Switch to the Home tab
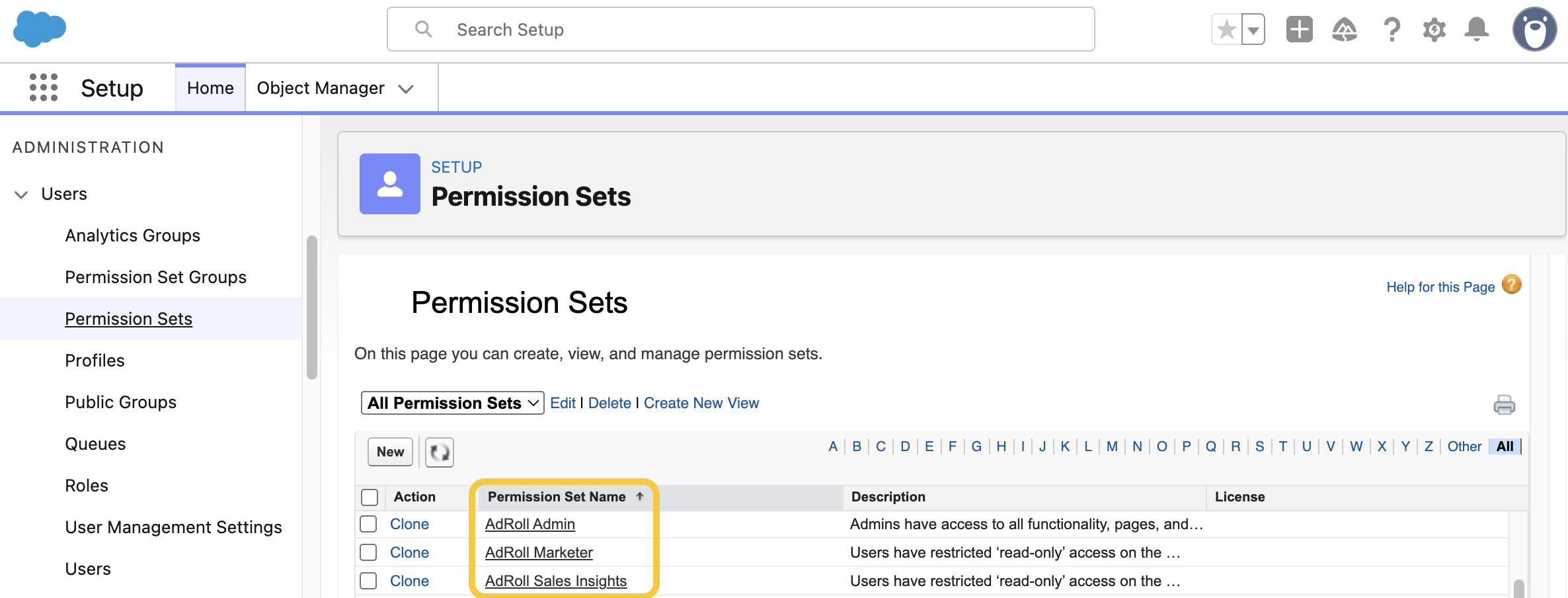 210,88
